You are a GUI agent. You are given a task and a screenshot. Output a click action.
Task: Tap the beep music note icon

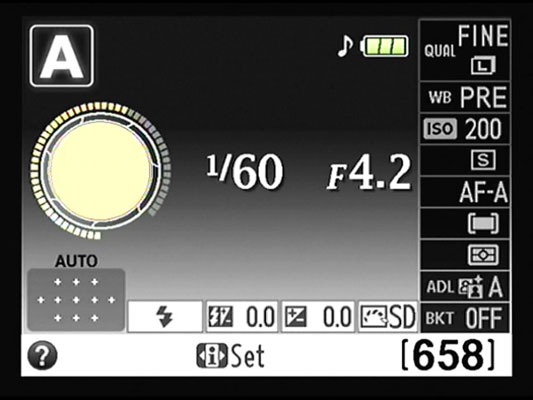point(345,46)
